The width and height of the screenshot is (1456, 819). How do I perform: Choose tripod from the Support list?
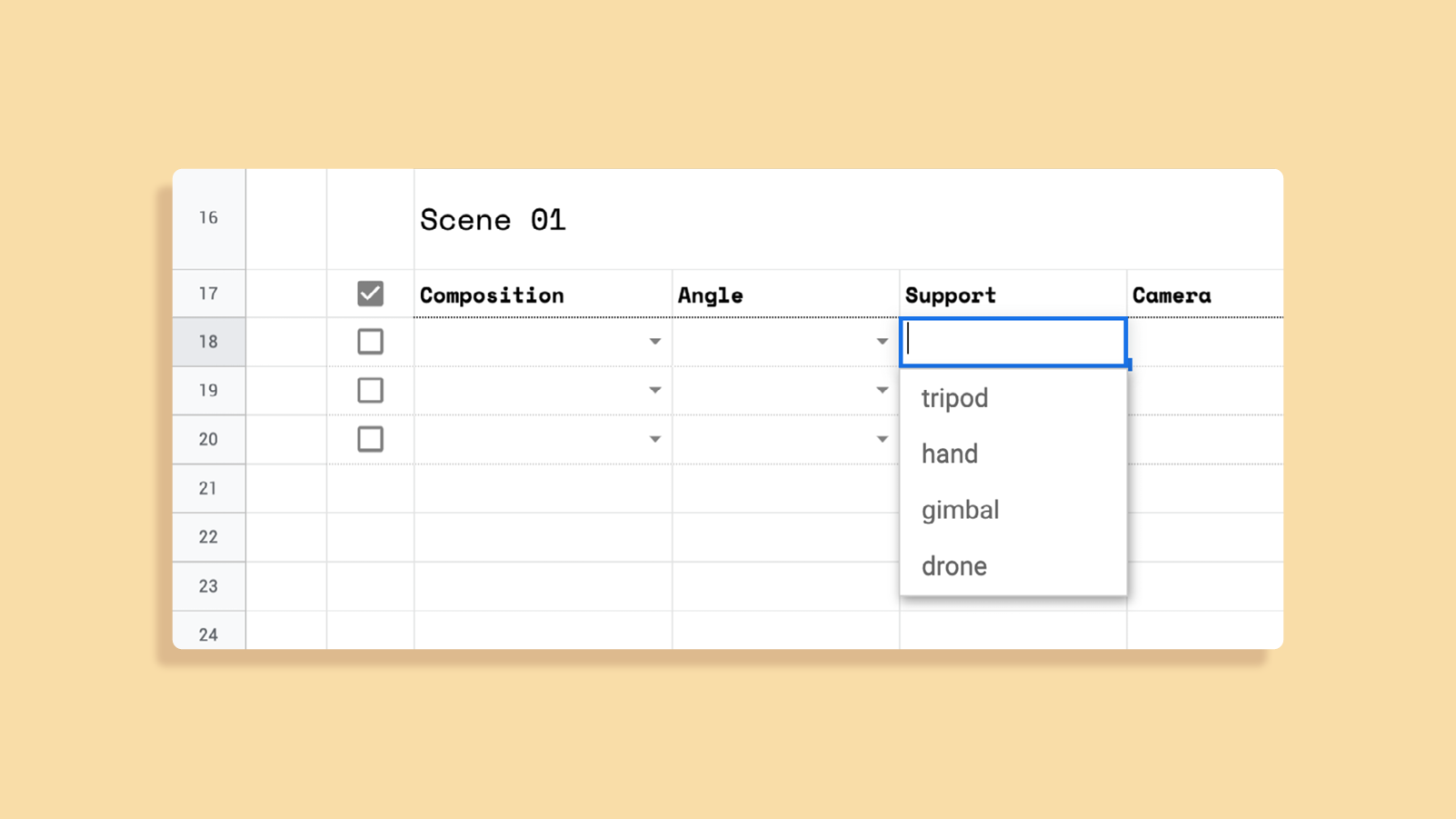click(x=954, y=398)
